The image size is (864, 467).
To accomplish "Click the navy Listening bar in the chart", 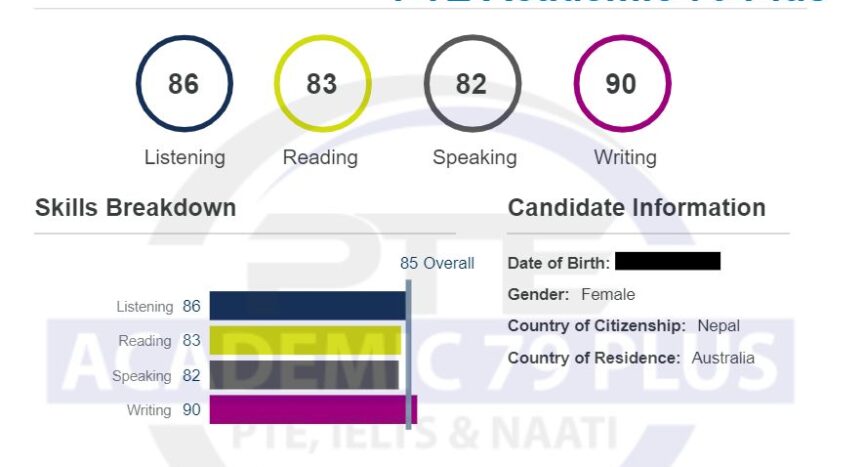I will pyautogui.click(x=307, y=306).
